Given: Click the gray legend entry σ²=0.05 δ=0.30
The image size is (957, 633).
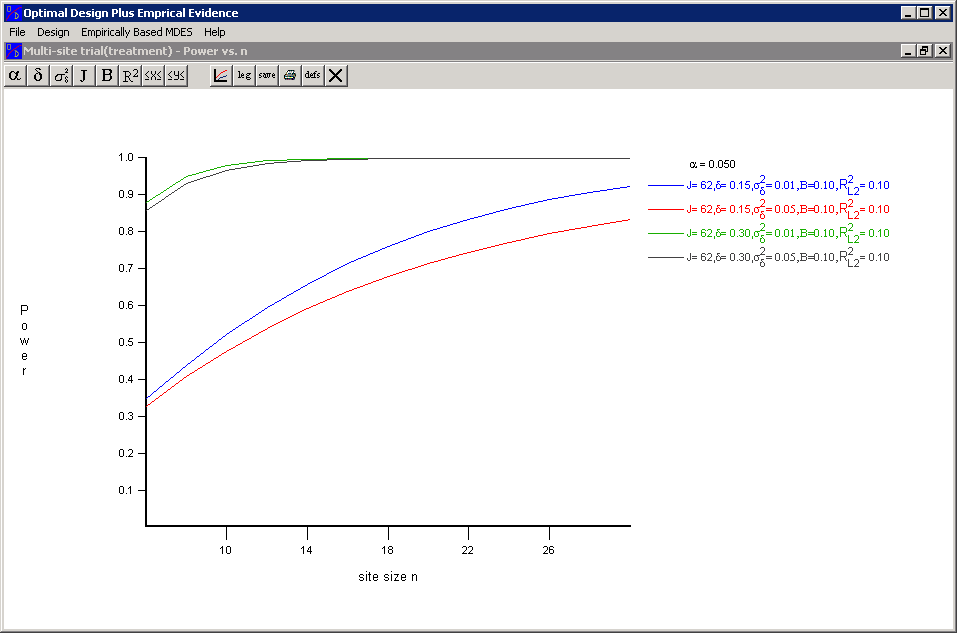Looking at the screenshot, I should [x=769, y=257].
